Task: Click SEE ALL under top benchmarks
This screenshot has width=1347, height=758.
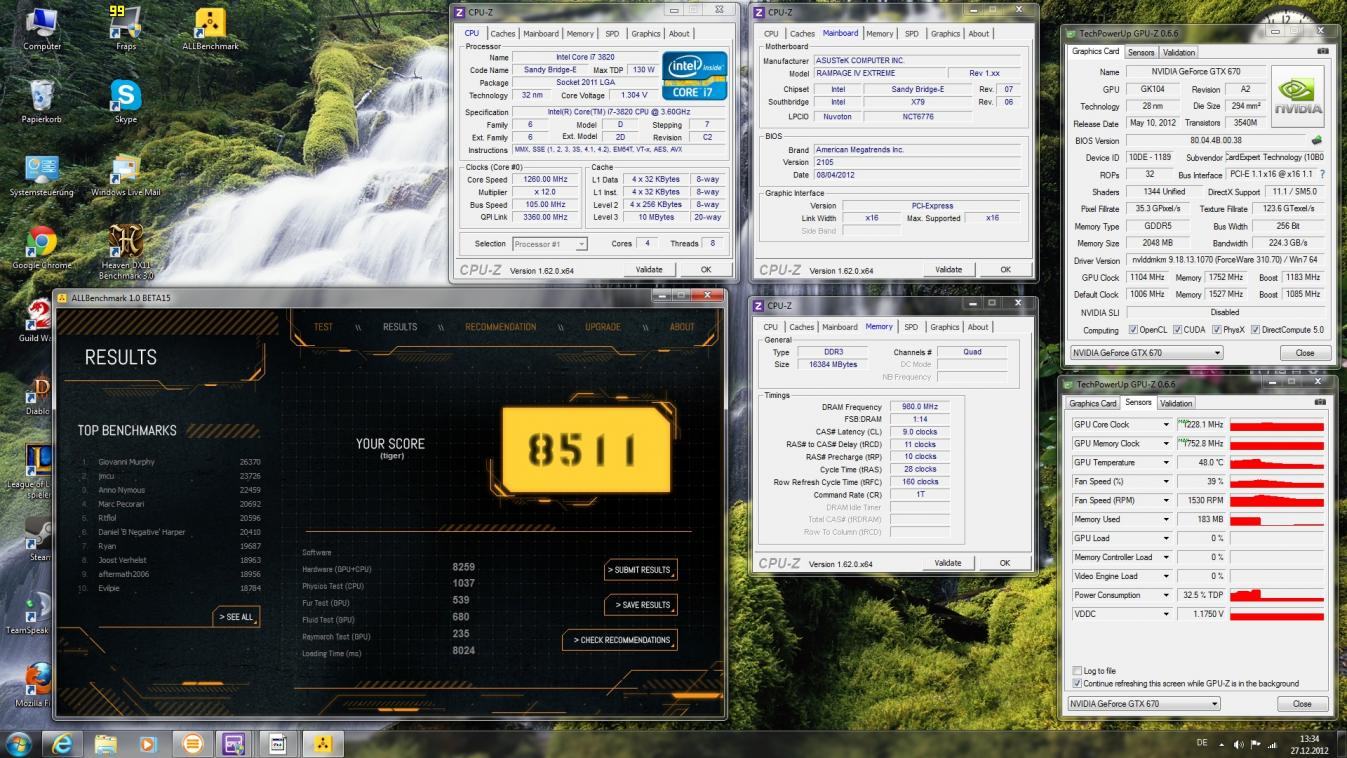Action: tap(236, 617)
